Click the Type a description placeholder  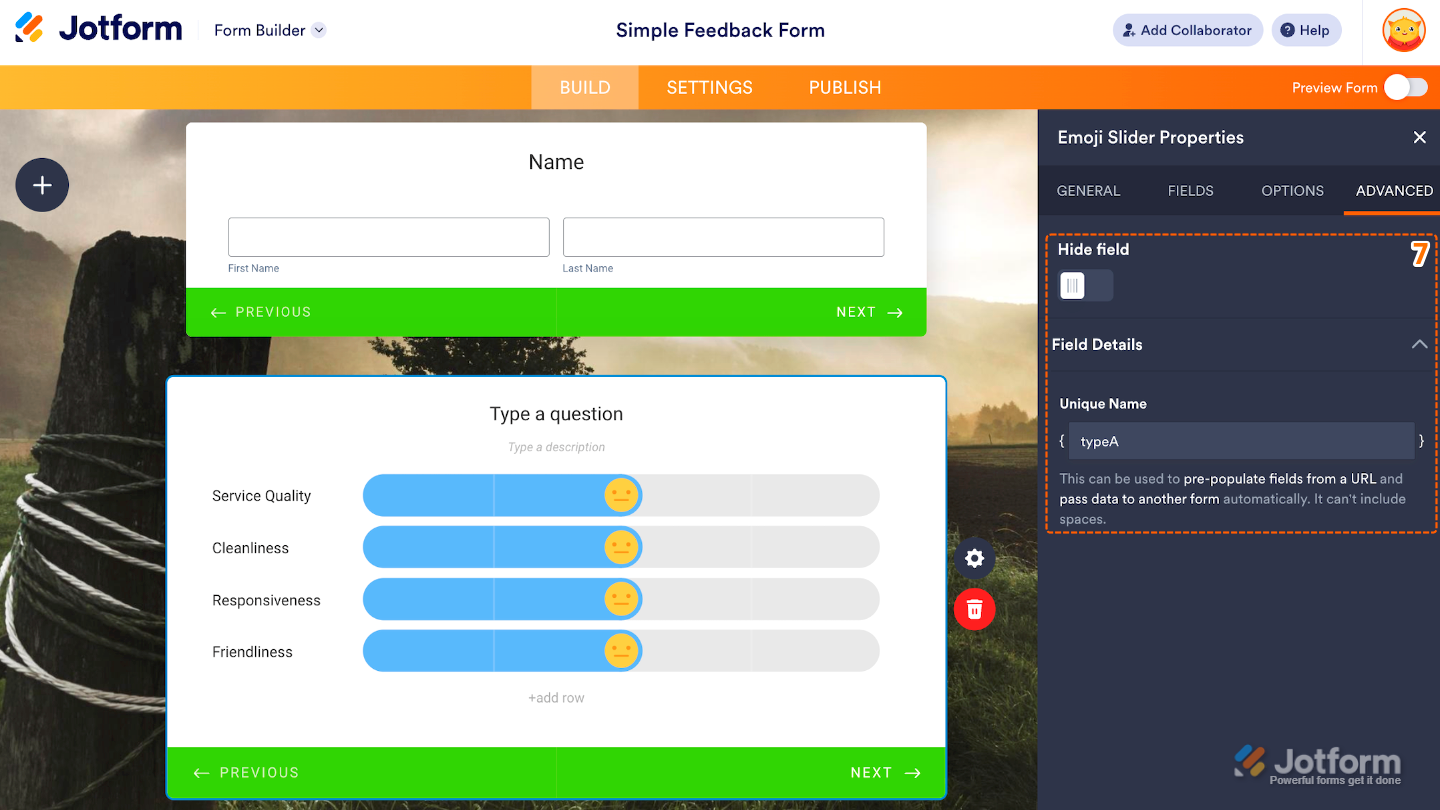(x=556, y=447)
